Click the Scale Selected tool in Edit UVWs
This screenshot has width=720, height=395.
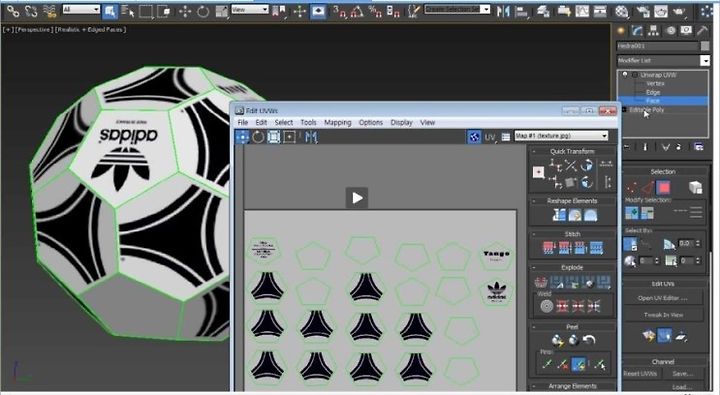[x=274, y=137]
